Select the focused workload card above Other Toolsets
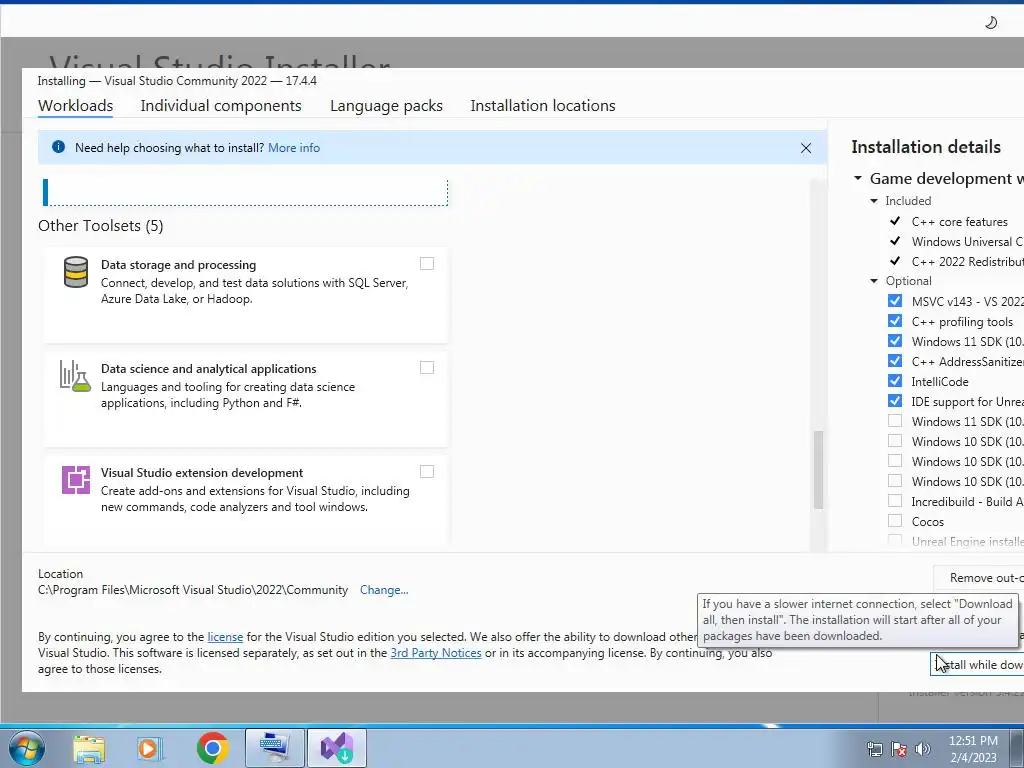 tap(245, 193)
